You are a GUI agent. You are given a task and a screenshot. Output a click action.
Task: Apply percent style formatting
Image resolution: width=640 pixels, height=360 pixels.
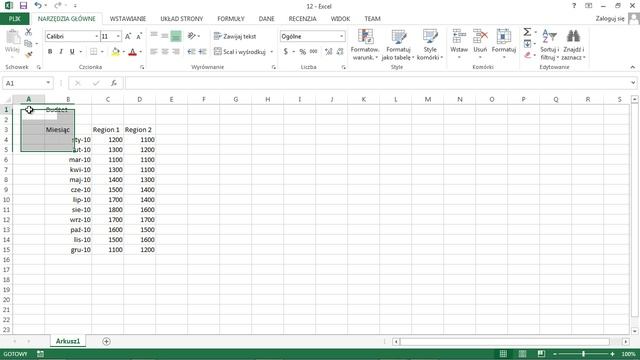(302, 52)
